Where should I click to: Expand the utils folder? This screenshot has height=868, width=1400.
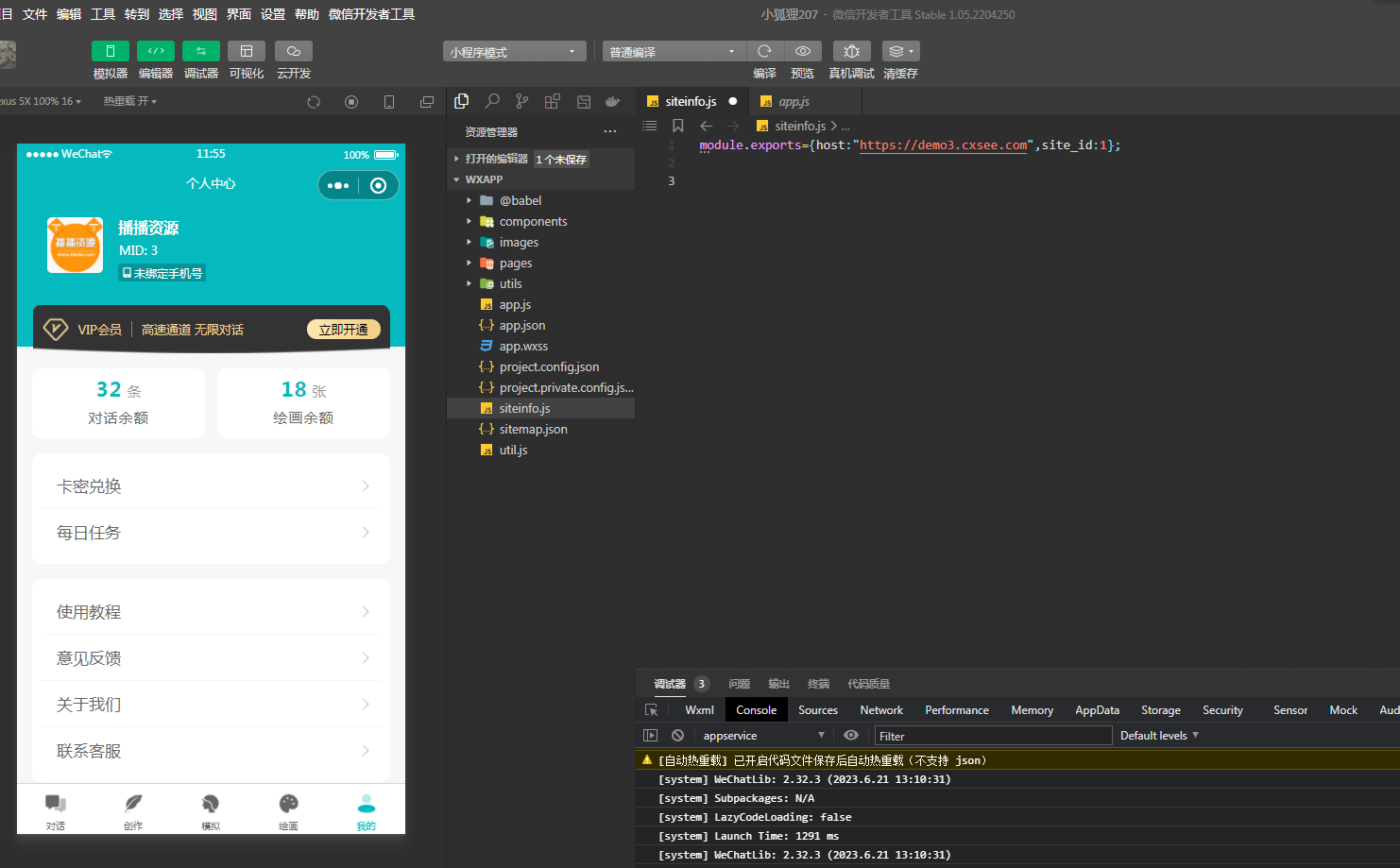click(541, 283)
